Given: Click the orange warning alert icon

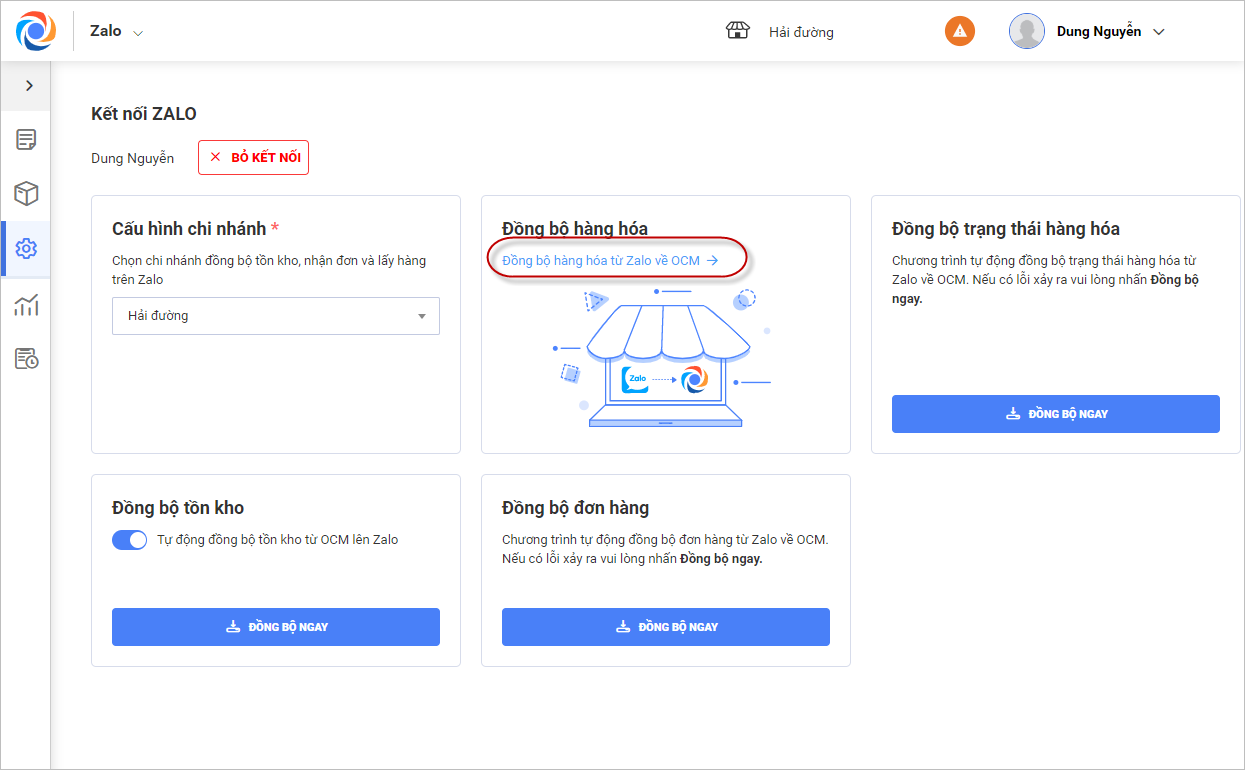Looking at the screenshot, I should pos(959,31).
